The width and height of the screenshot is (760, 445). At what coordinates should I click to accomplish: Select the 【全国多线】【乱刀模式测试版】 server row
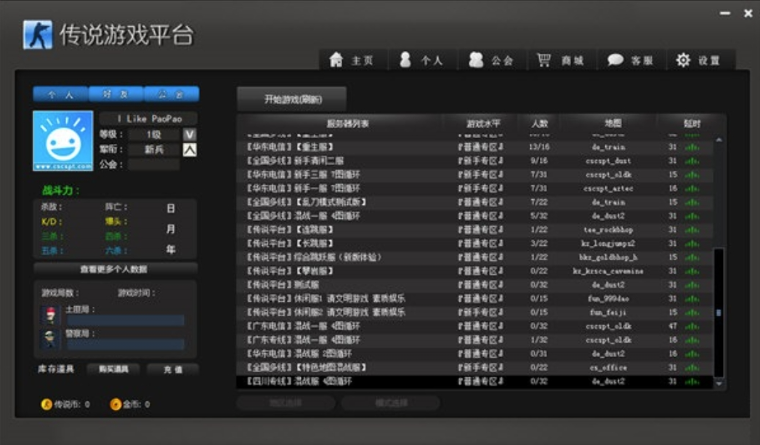tap(475, 202)
